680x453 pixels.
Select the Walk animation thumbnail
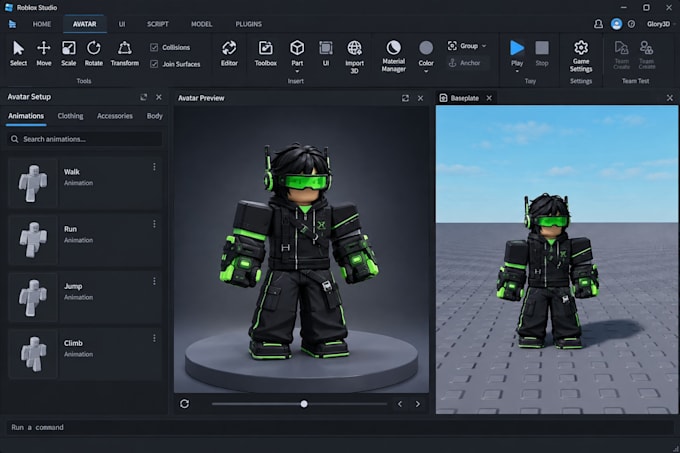tap(33, 183)
